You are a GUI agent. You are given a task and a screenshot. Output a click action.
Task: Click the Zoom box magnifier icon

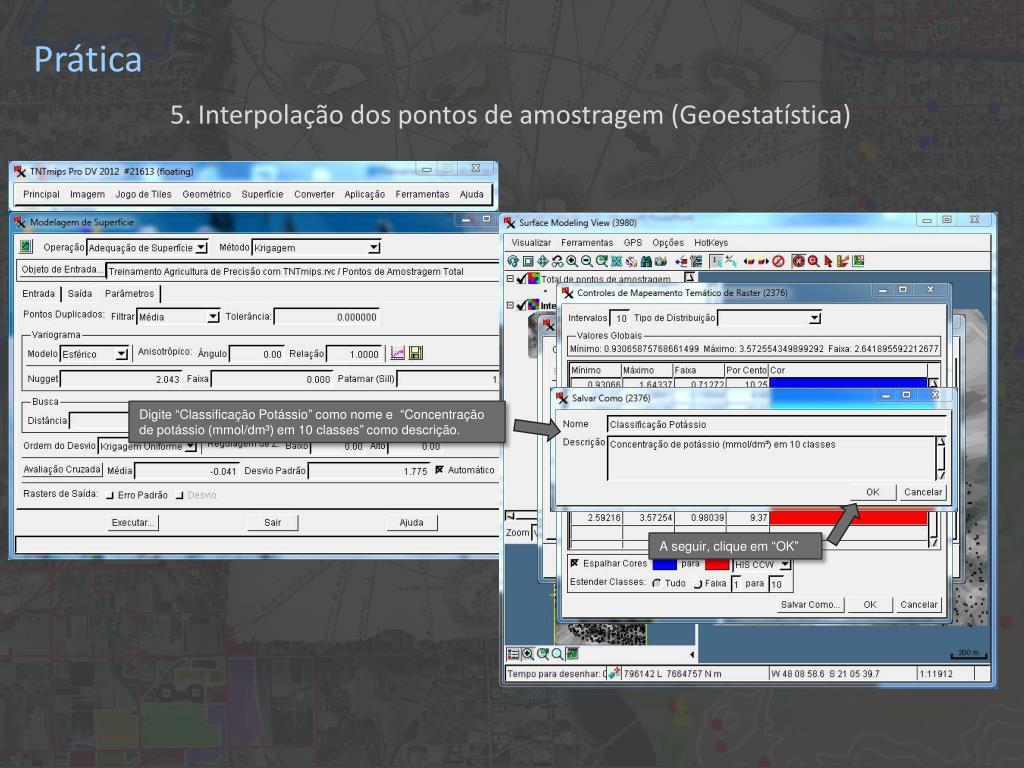click(601, 261)
